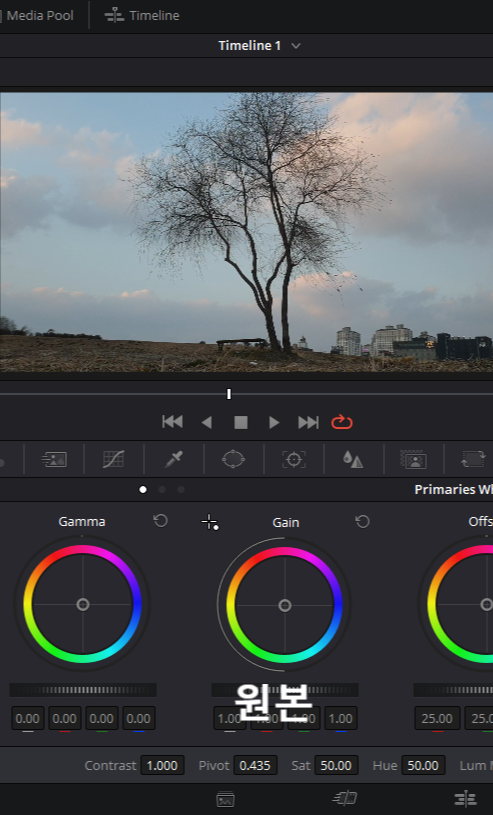Click the Hue label
Image resolution: width=493 pixels, height=815 pixels.
[385, 766]
